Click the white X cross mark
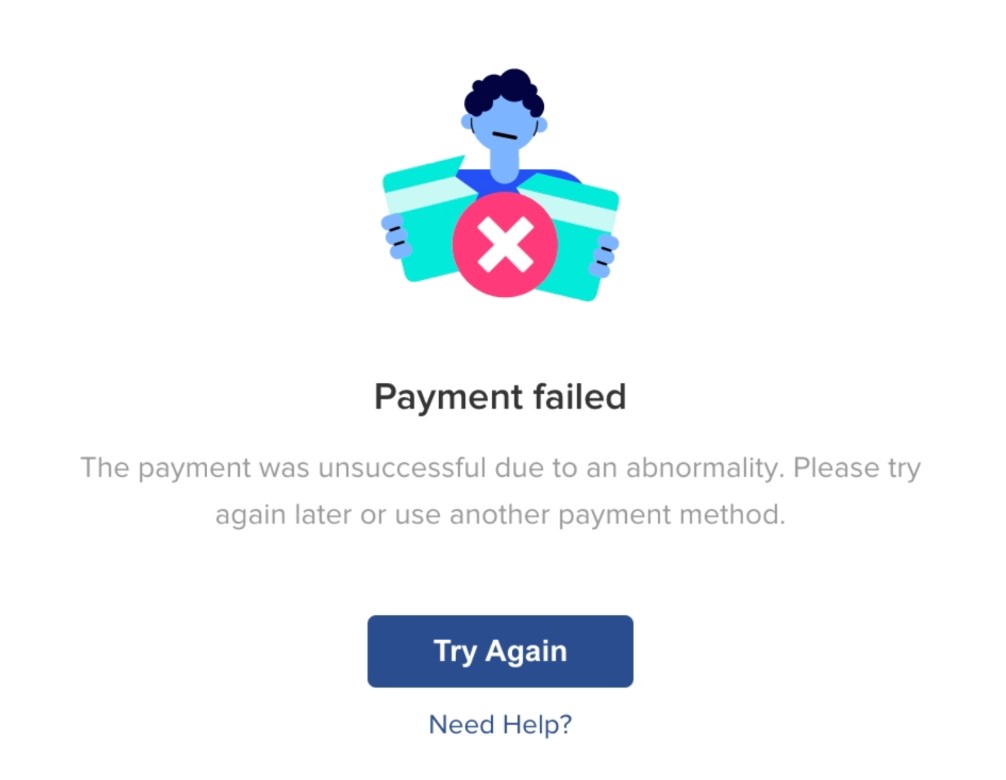Image resolution: width=1006 pixels, height=780 pixels. (x=505, y=244)
